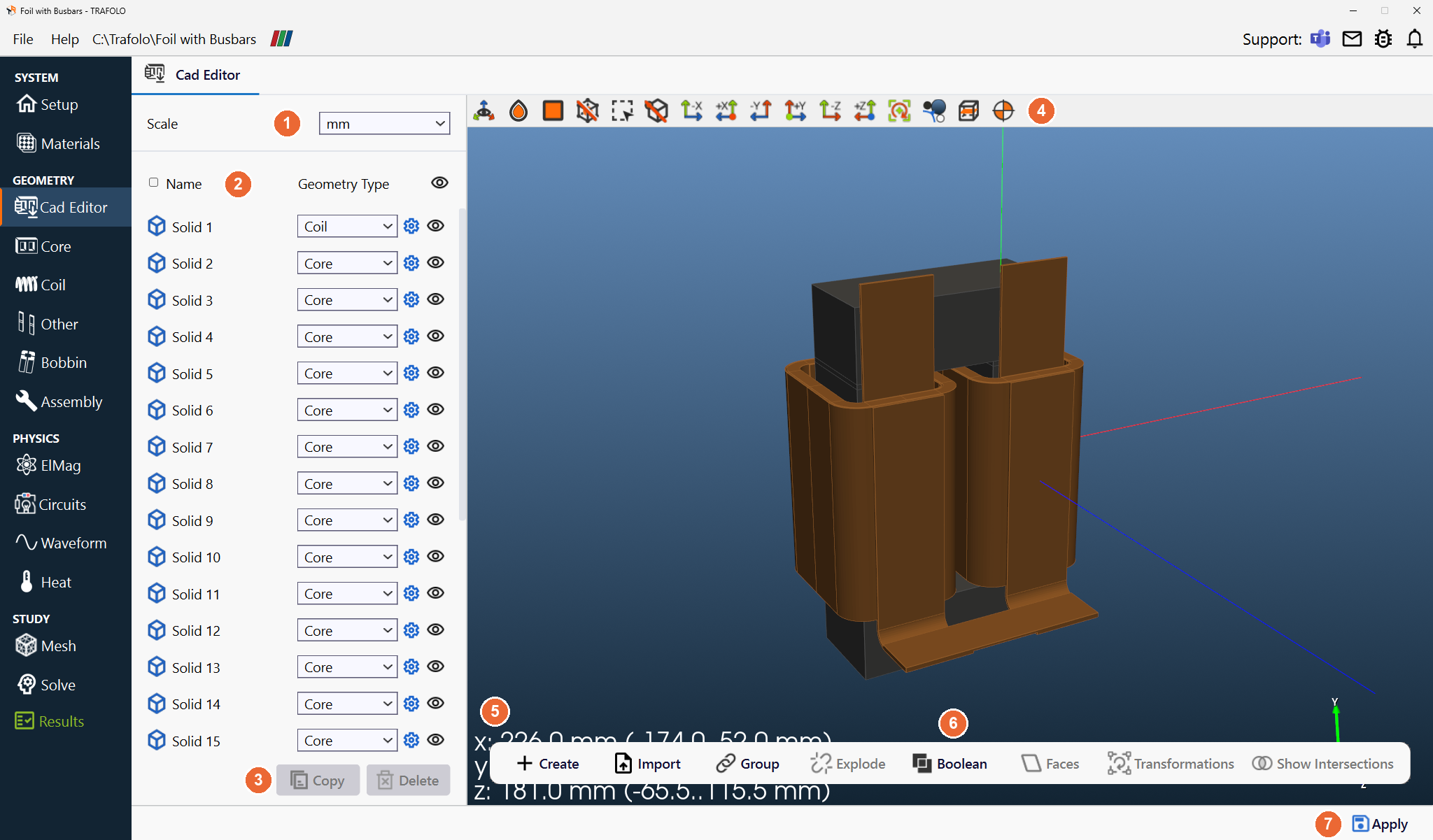Open the bug report icon
The image size is (1433, 840).
[1383, 38]
